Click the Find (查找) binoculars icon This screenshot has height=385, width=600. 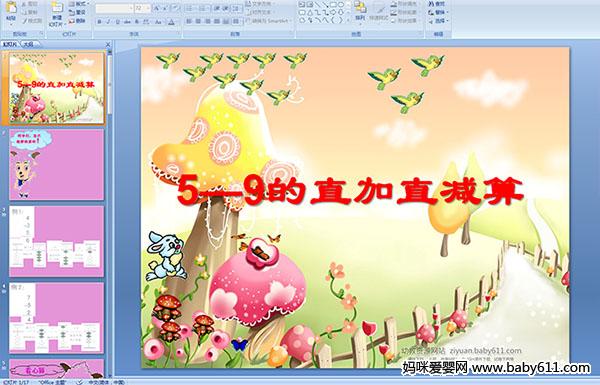pos(432,4)
